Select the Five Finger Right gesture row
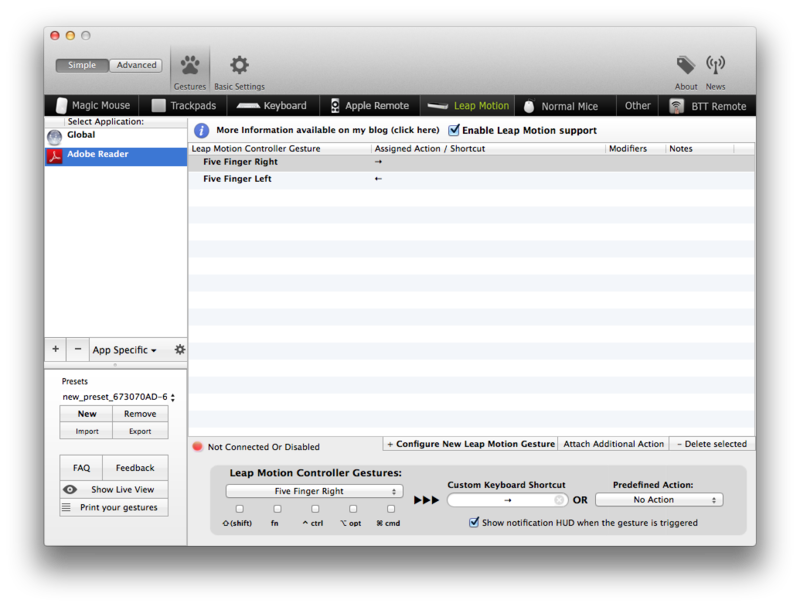Image resolution: width=800 pixels, height=607 pixels. pyautogui.click(x=471, y=162)
